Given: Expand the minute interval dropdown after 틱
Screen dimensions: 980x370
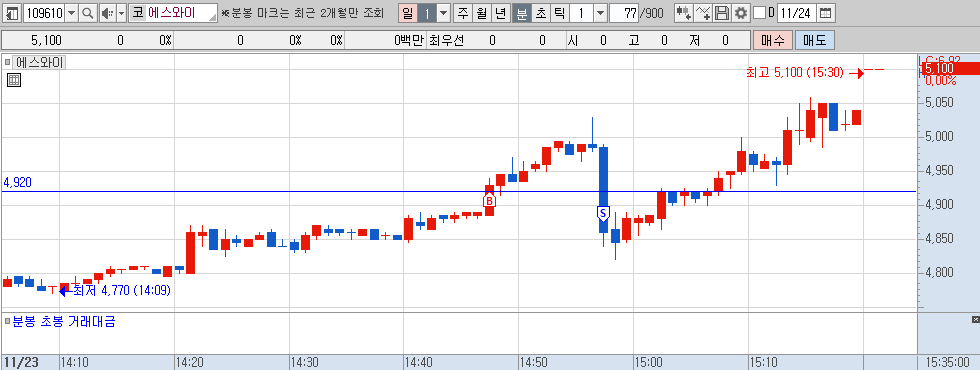Looking at the screenshot, I should click(601, 12).
